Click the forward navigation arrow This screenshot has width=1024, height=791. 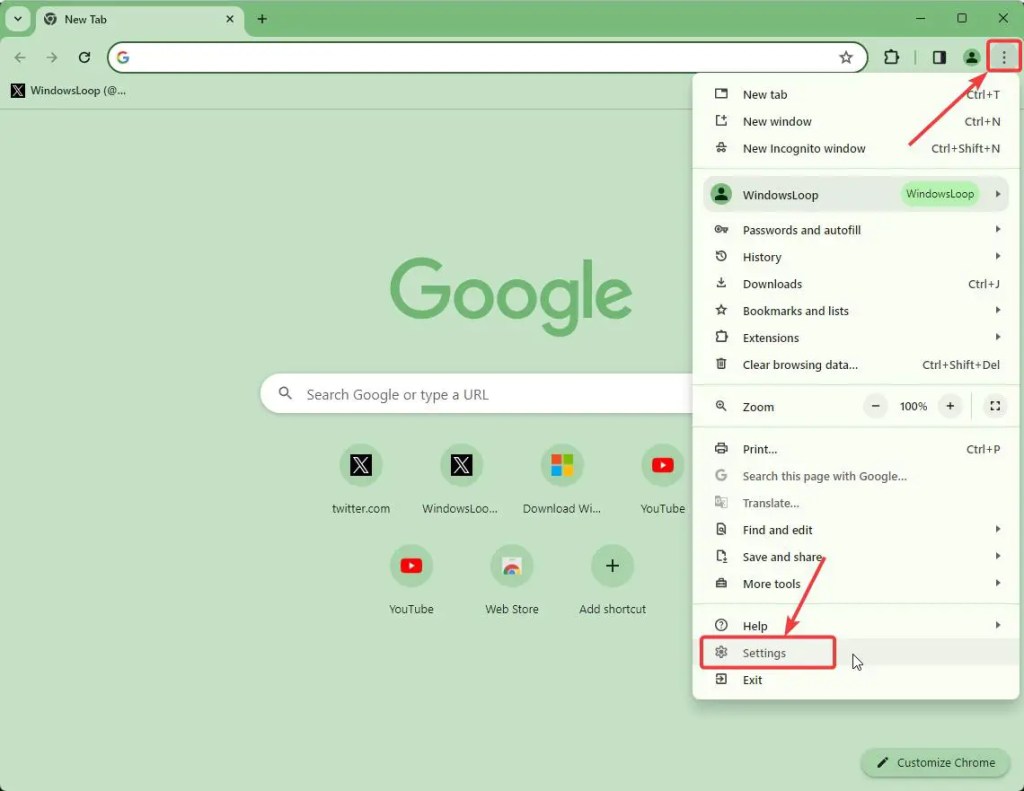[52, 57]
